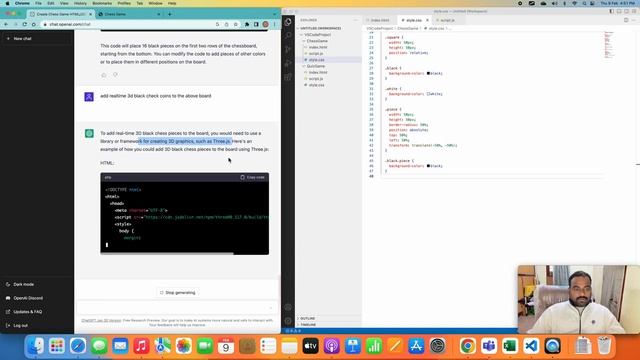Open Run and Debug in VS Code activity bar

pyautogui.click(x=288, y=63)
